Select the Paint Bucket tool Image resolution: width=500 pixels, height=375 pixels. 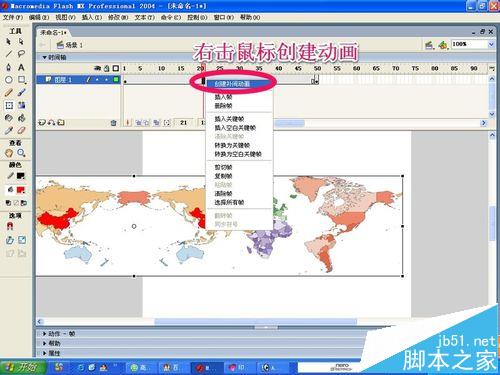[21, 118]
